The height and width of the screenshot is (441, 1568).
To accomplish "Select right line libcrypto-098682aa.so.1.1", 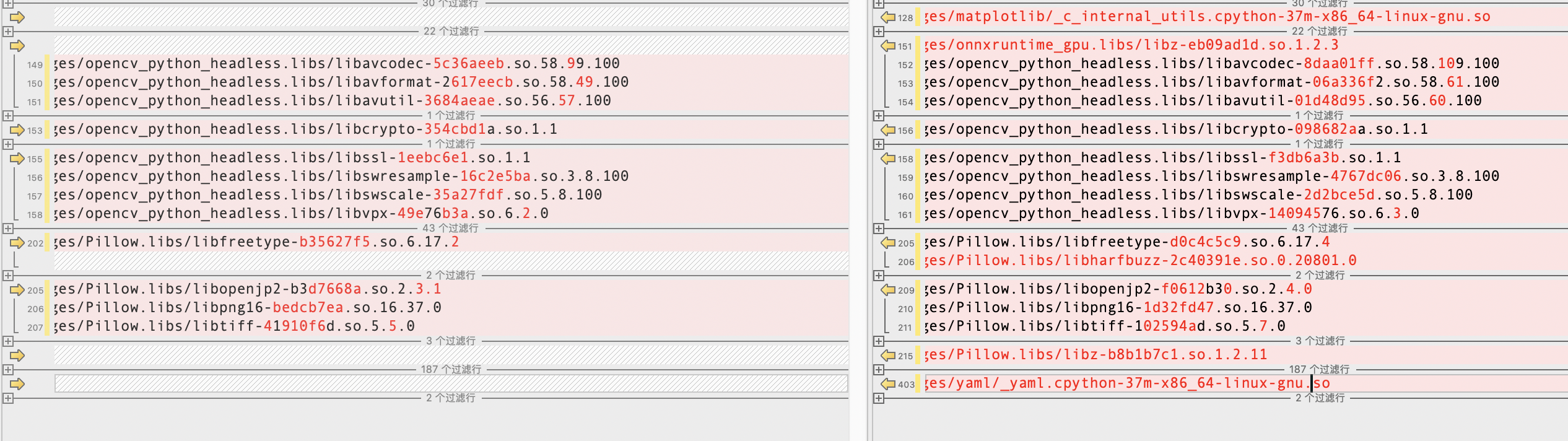I will [1245, 129].
